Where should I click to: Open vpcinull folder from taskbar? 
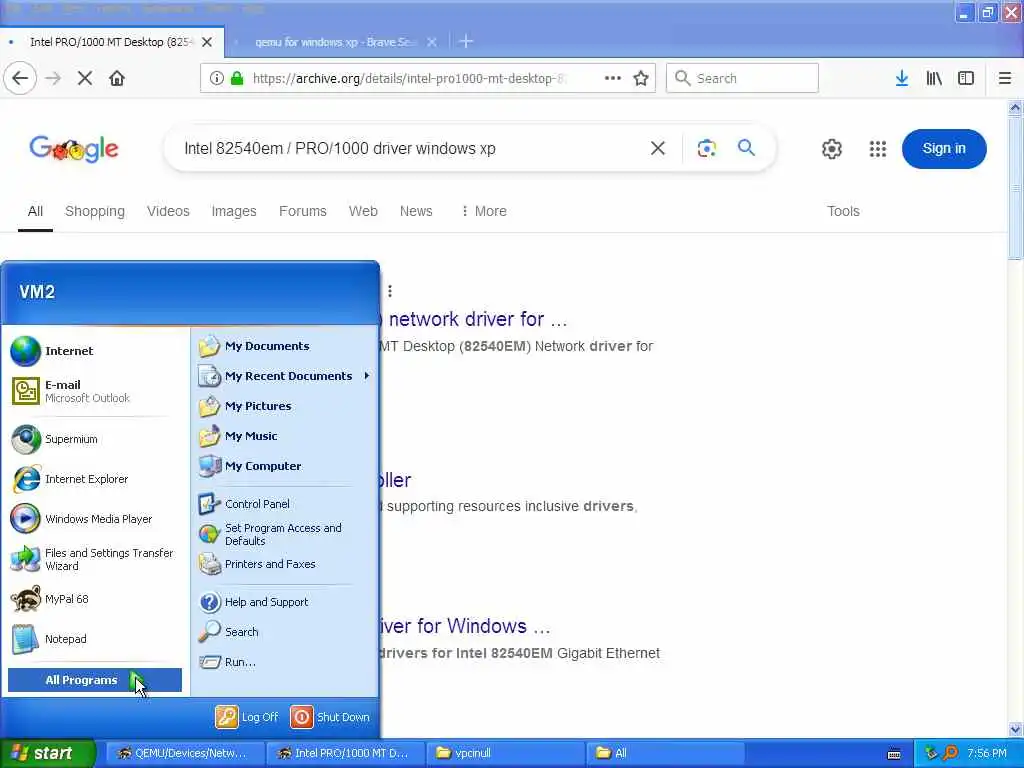(x=505, y=753)
